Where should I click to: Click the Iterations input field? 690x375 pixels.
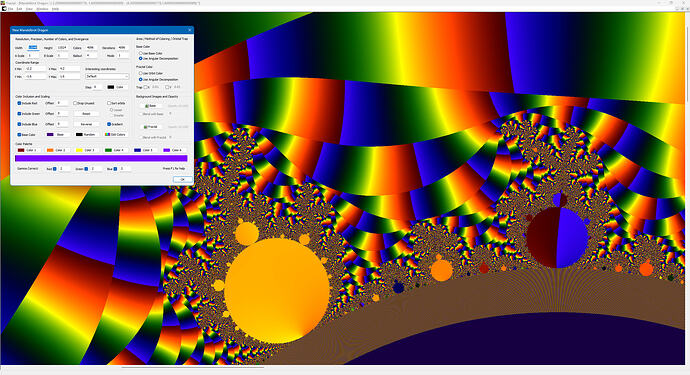[122, 48]
